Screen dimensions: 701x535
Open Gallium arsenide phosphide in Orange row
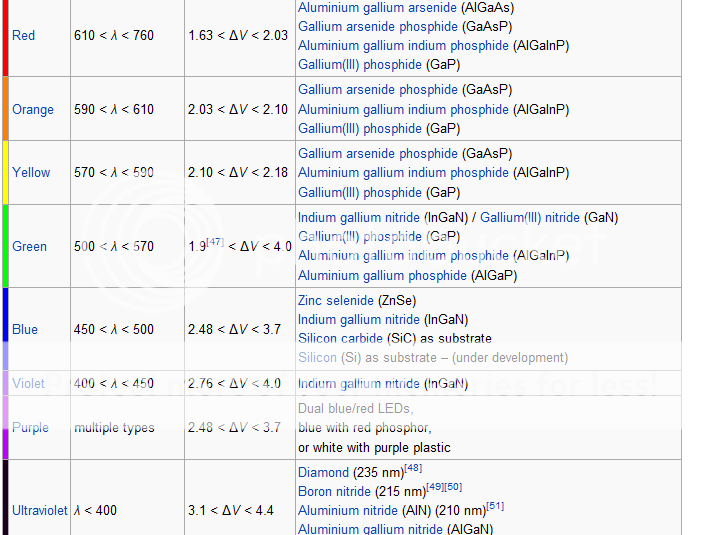click(x=377, y=90)
